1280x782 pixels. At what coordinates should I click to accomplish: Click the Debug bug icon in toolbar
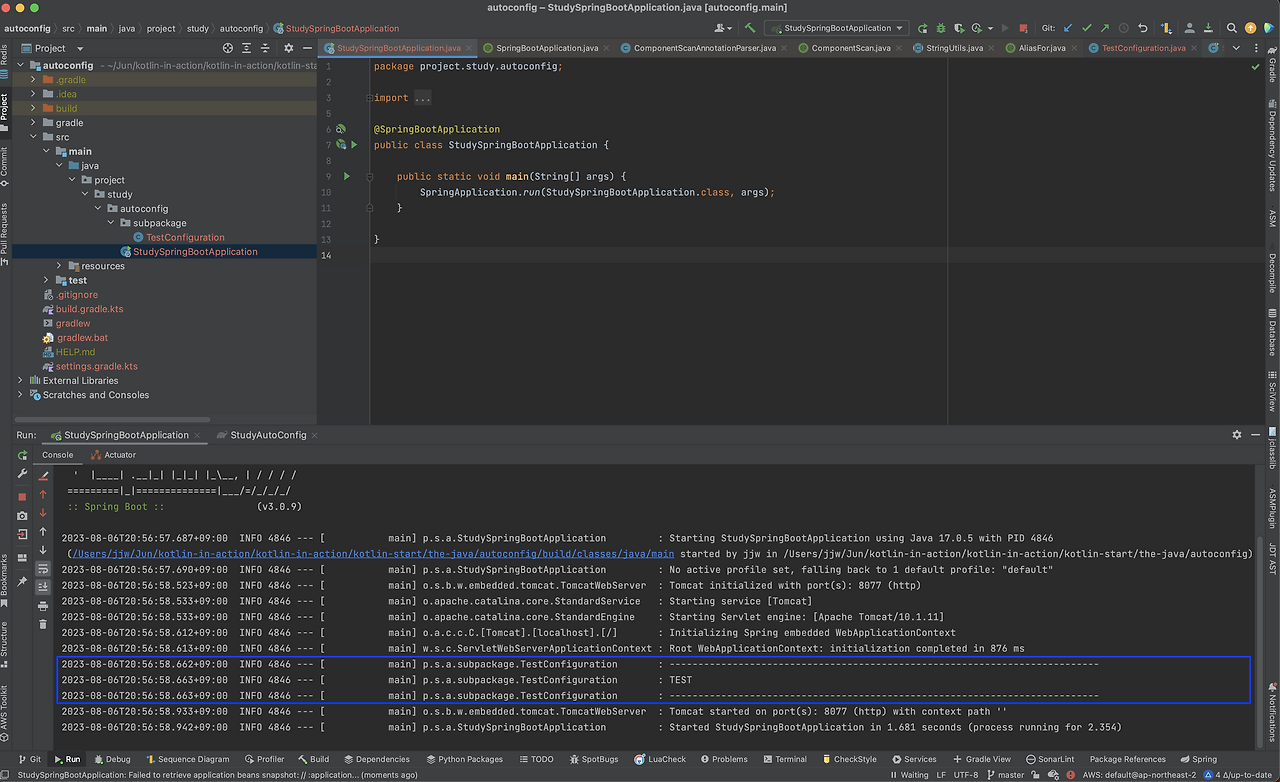941,28
